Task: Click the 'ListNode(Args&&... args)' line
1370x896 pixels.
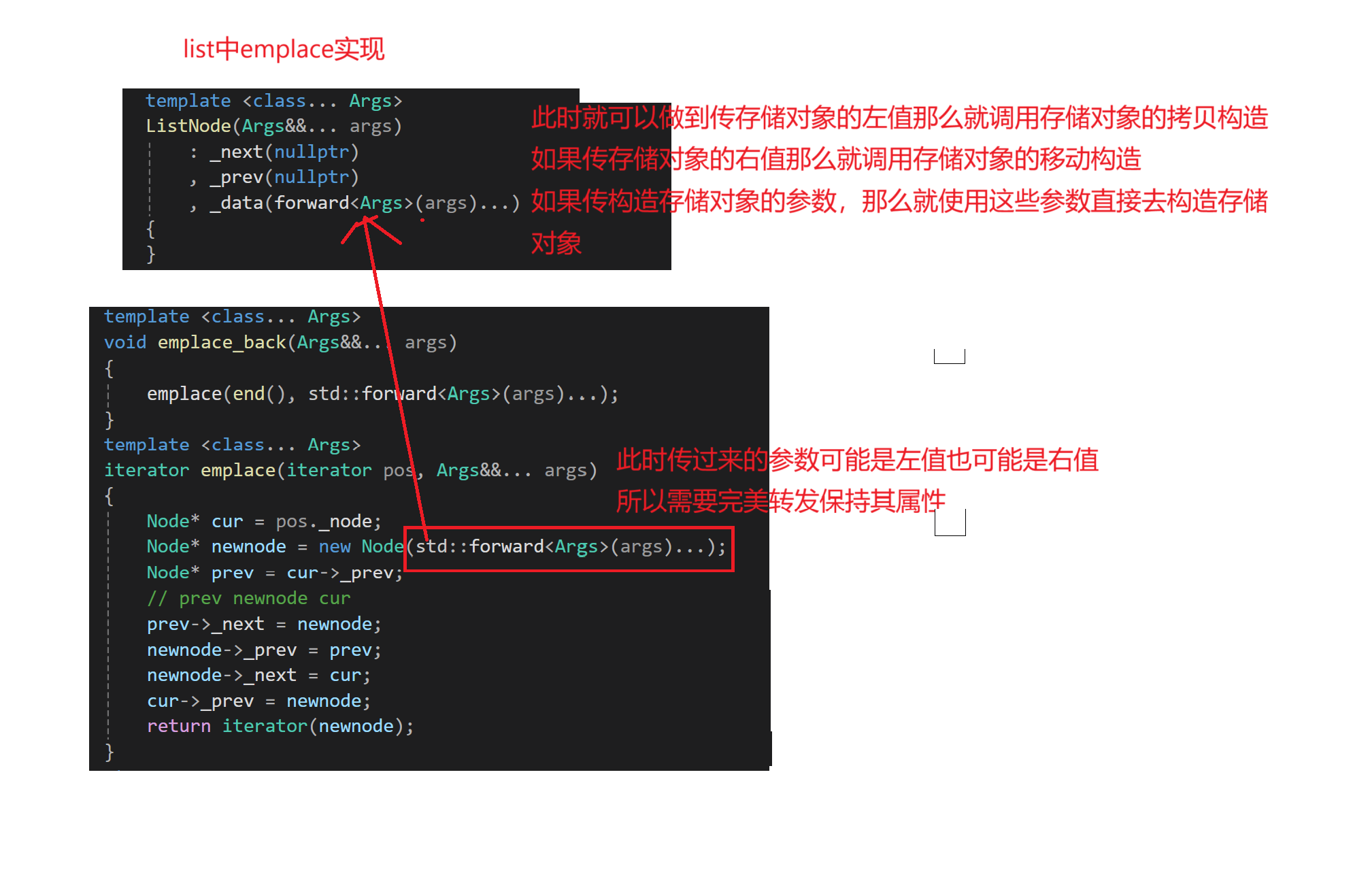Action: click(273, 127)
